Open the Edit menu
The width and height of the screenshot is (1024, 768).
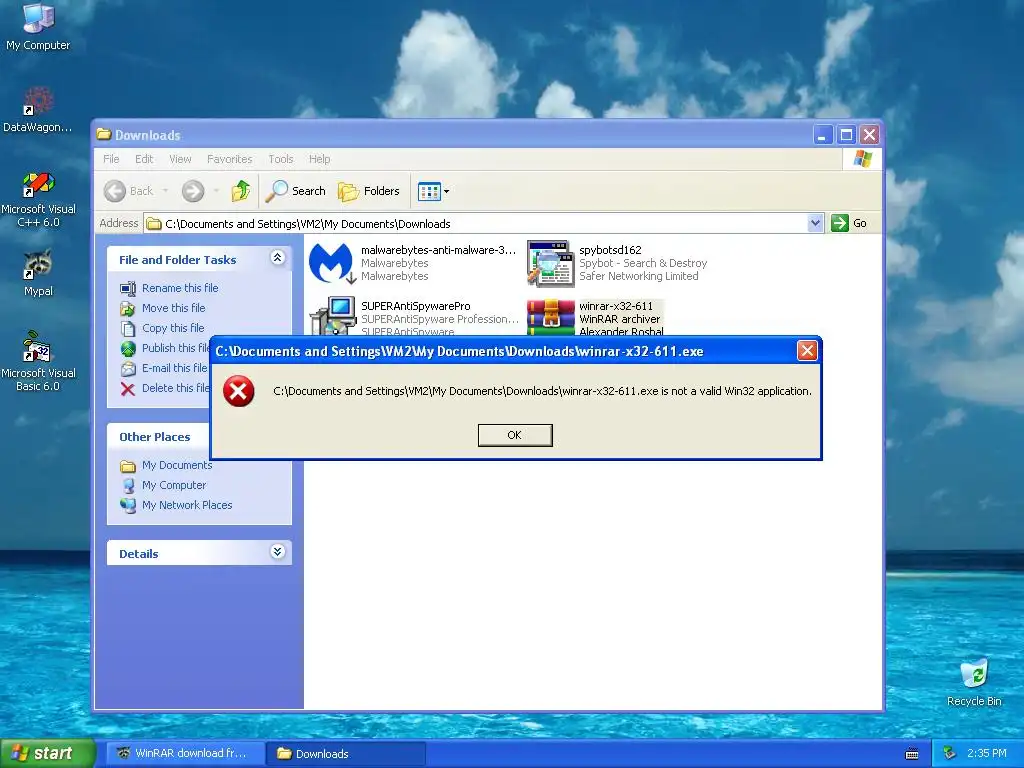(144, 159)
